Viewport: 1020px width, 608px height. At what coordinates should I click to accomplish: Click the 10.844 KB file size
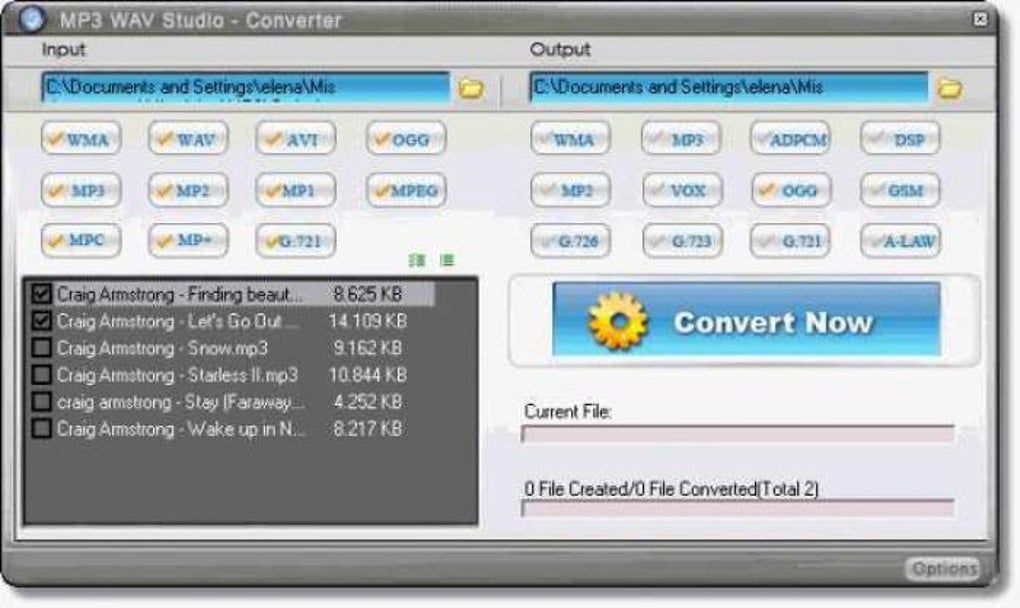click(x=368, y=375)
